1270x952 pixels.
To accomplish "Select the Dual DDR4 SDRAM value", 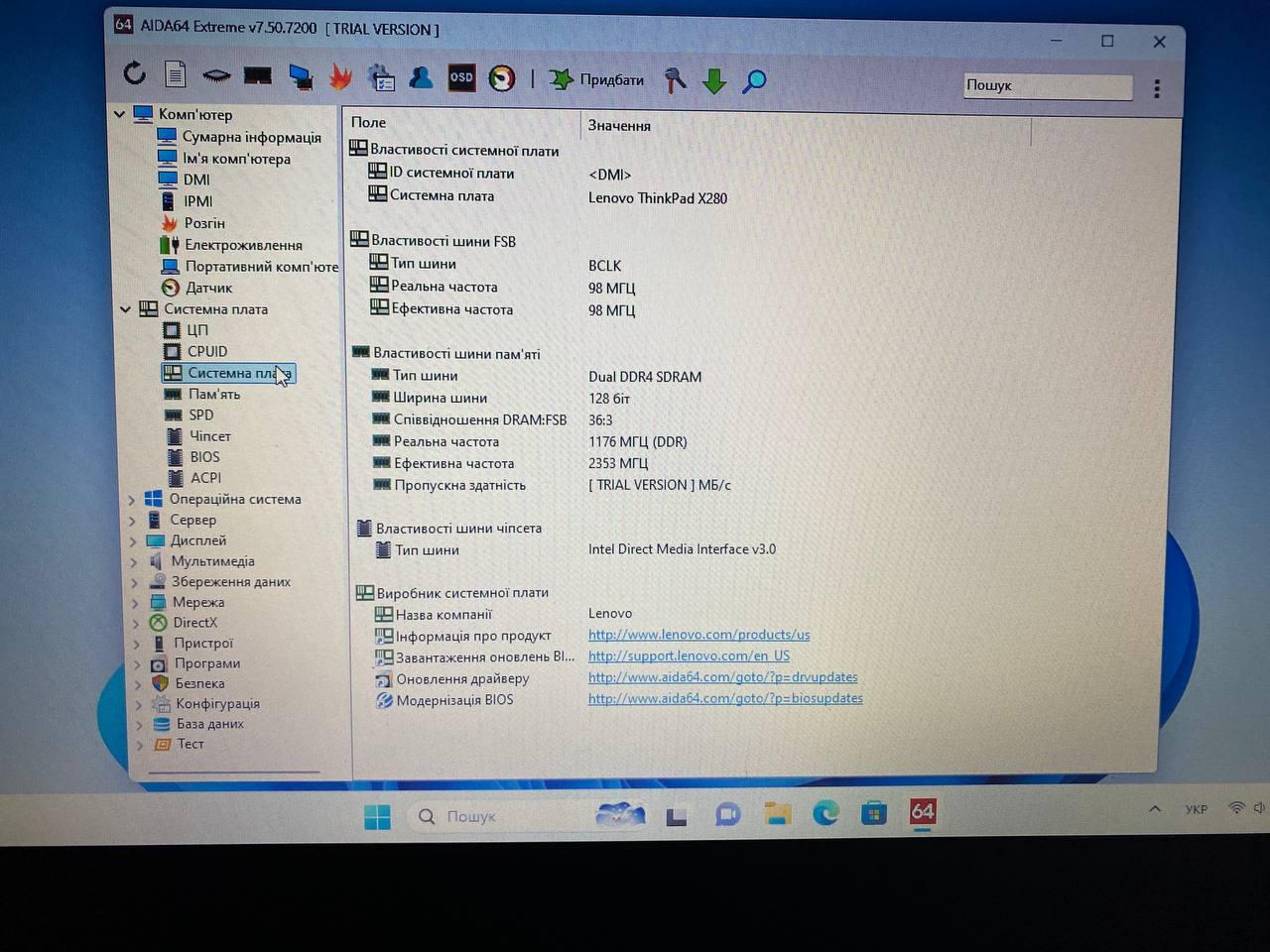I will tap(645, 377).
